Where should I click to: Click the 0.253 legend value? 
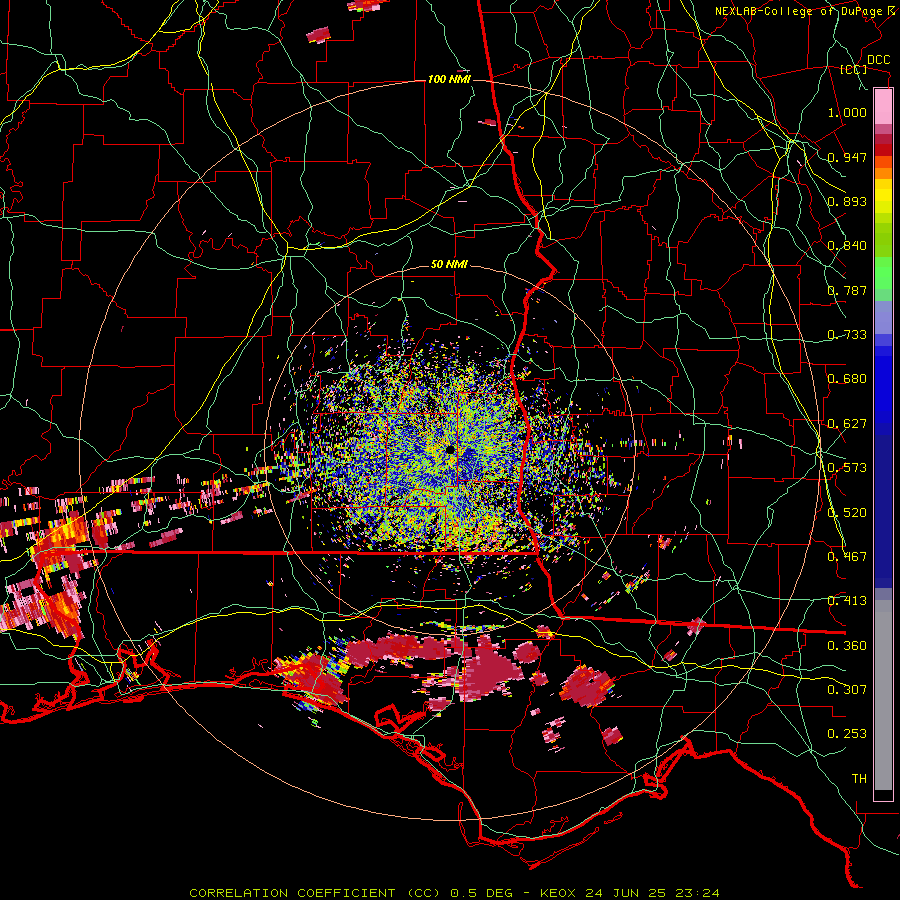pyautogui.click(x=847, y=734)
